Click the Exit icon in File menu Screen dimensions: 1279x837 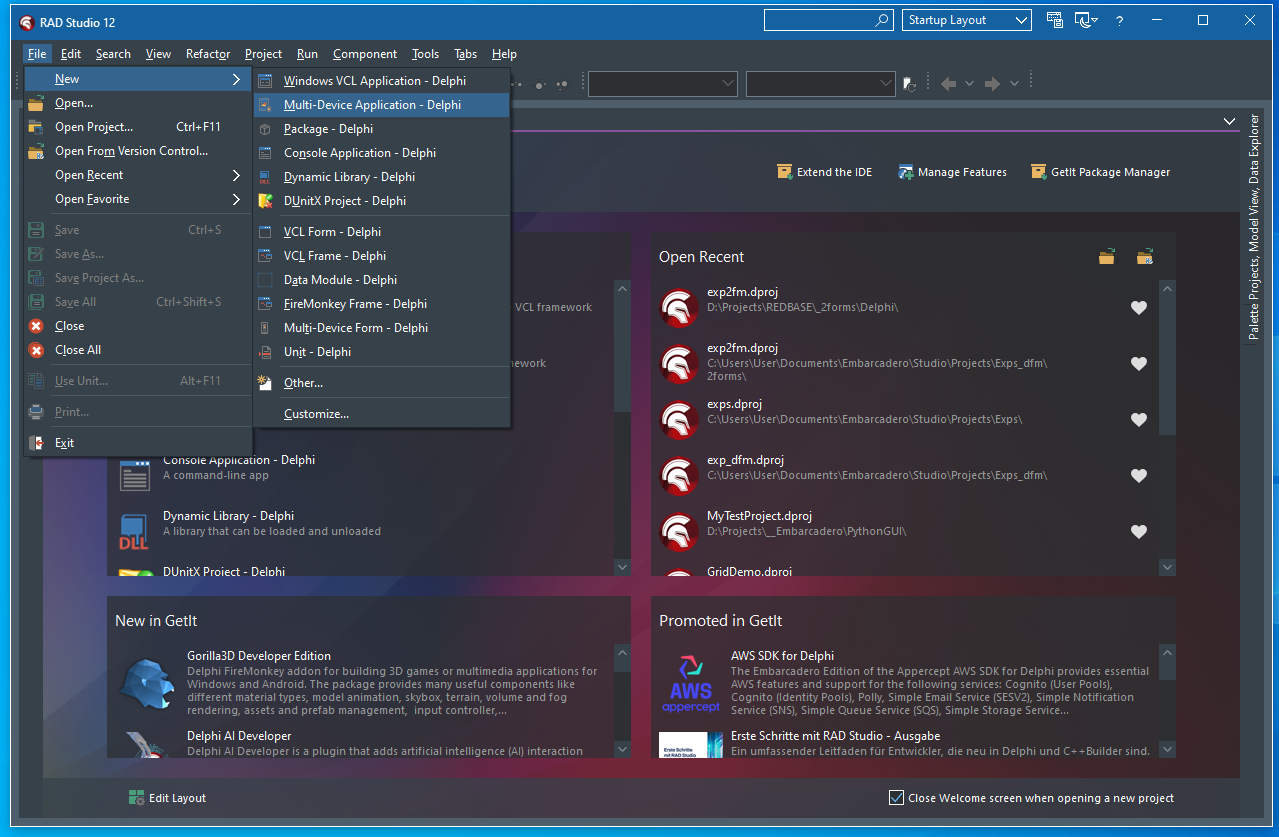coord(36,442)
